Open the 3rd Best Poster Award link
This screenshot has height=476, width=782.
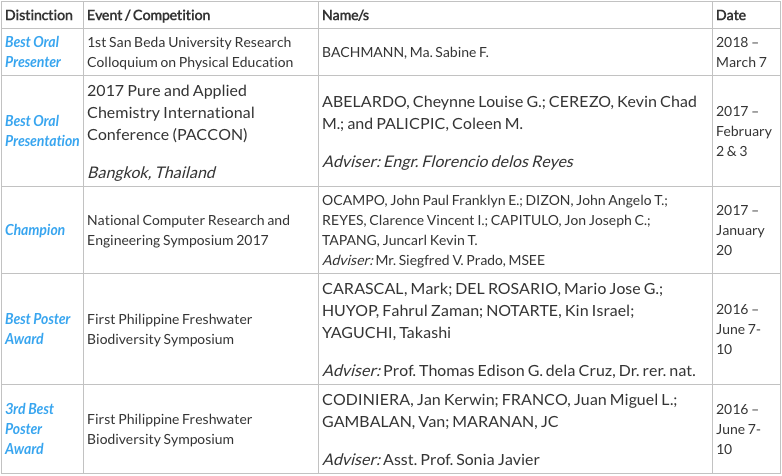coord(29,429)
